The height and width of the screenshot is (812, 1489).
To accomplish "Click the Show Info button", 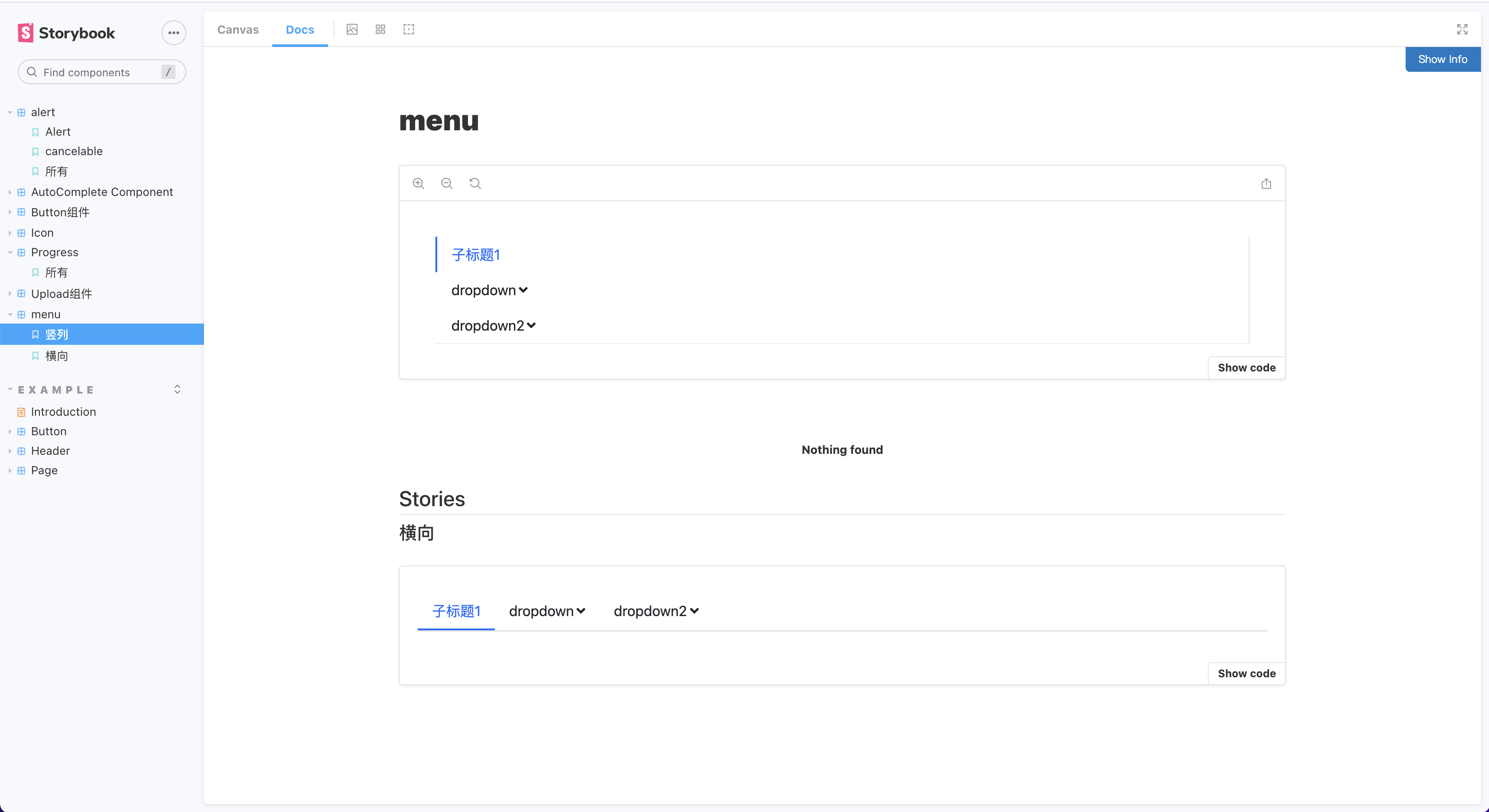I will 1442,59.
